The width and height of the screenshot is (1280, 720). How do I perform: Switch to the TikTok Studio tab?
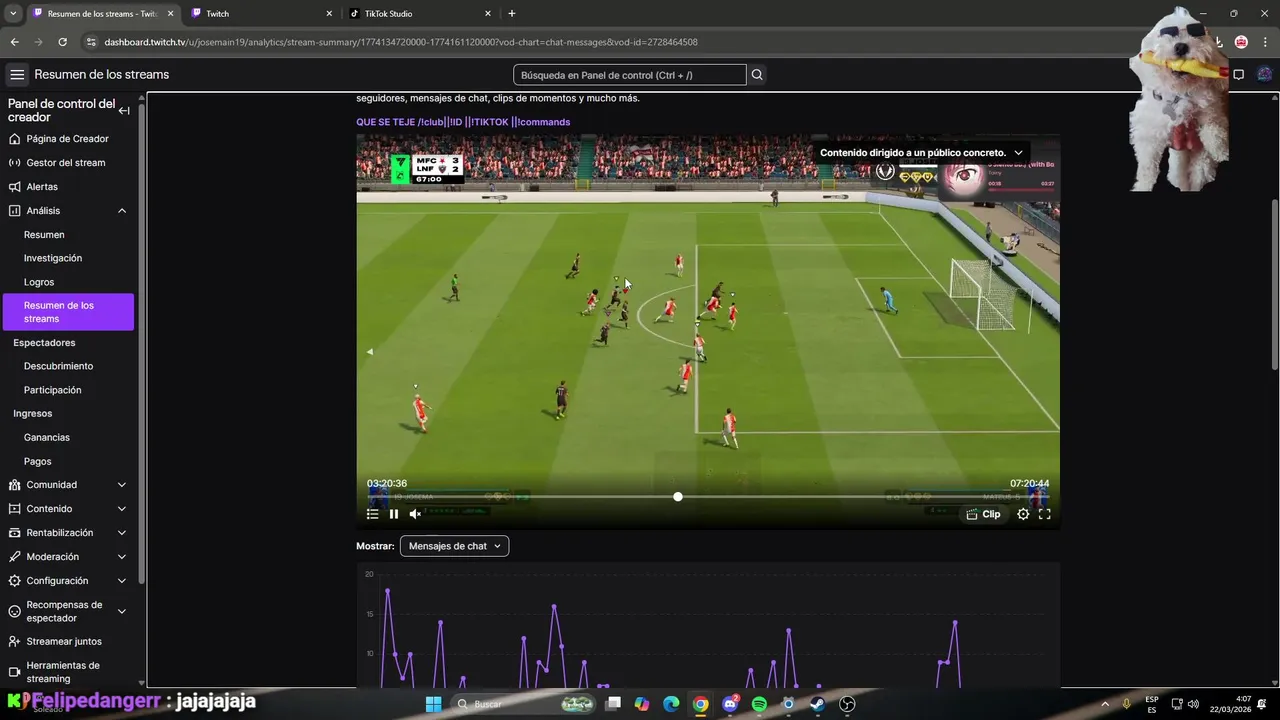click(419, 14)
